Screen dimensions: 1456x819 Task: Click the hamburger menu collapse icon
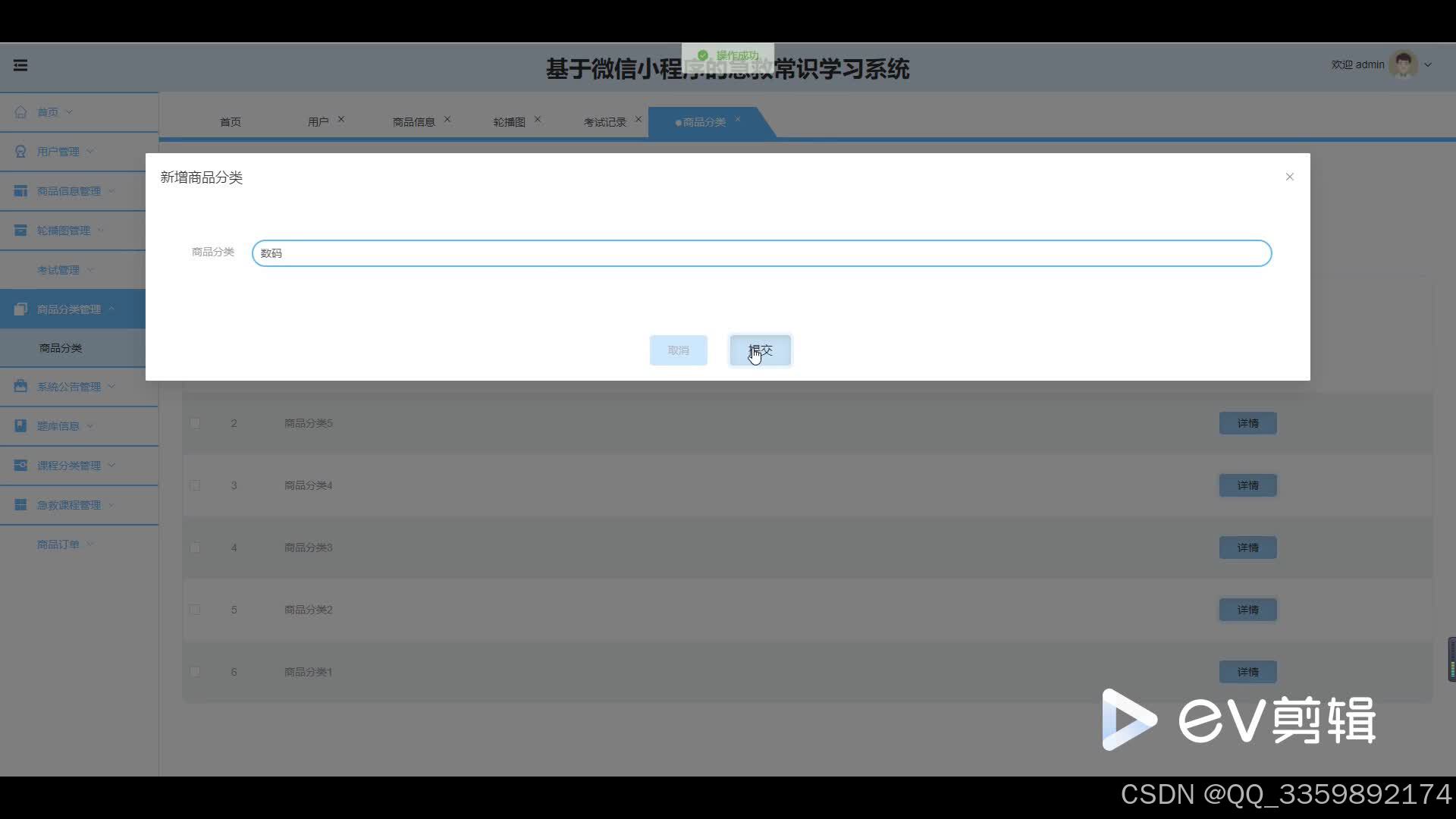20,65
